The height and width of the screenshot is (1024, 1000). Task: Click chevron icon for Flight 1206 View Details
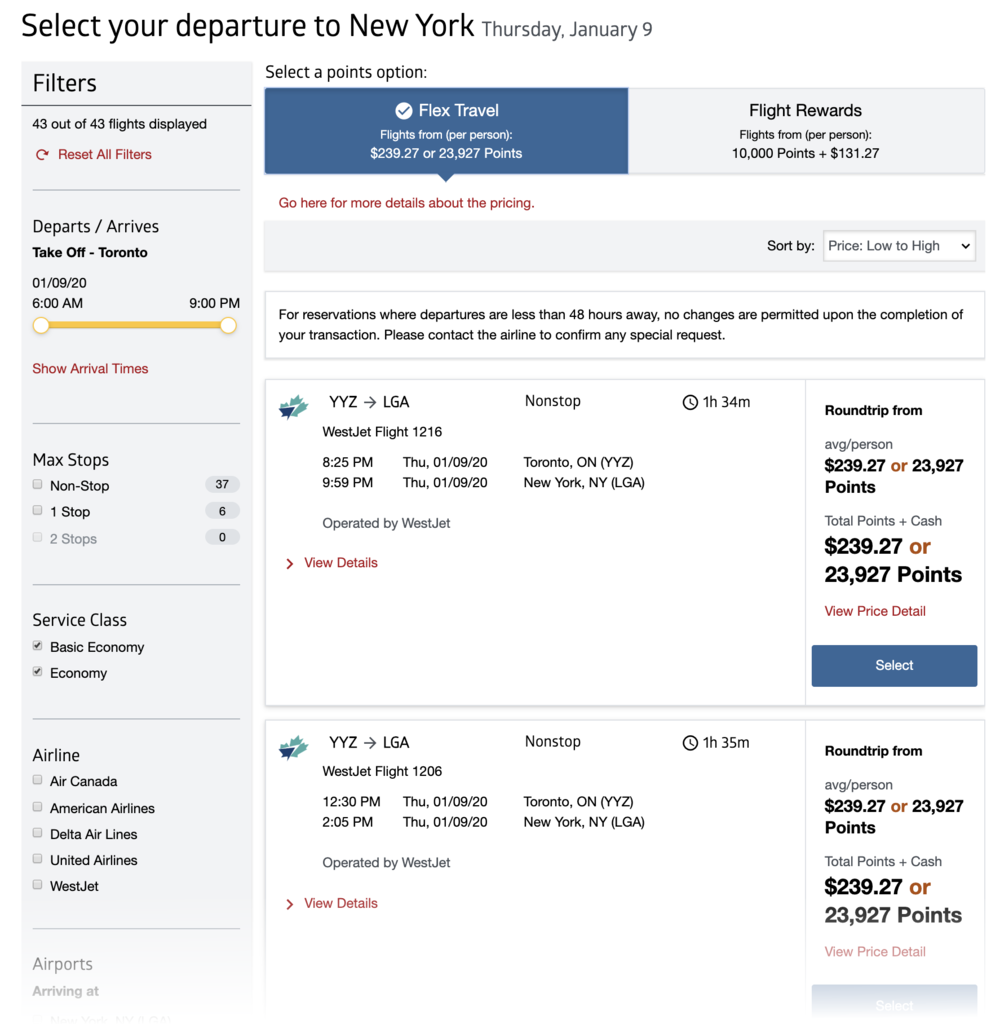290,904
